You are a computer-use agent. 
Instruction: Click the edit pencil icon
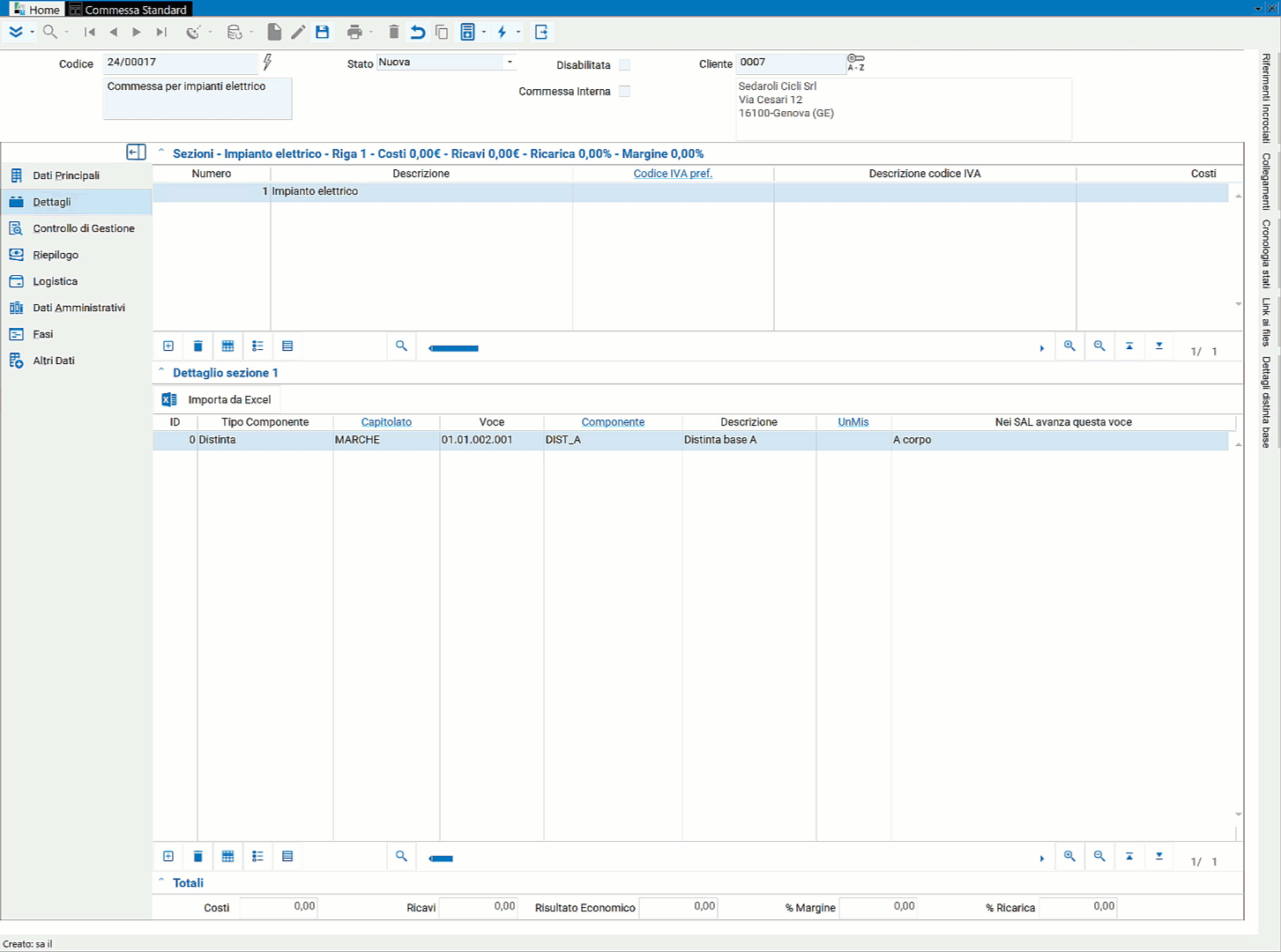[298, 33]
